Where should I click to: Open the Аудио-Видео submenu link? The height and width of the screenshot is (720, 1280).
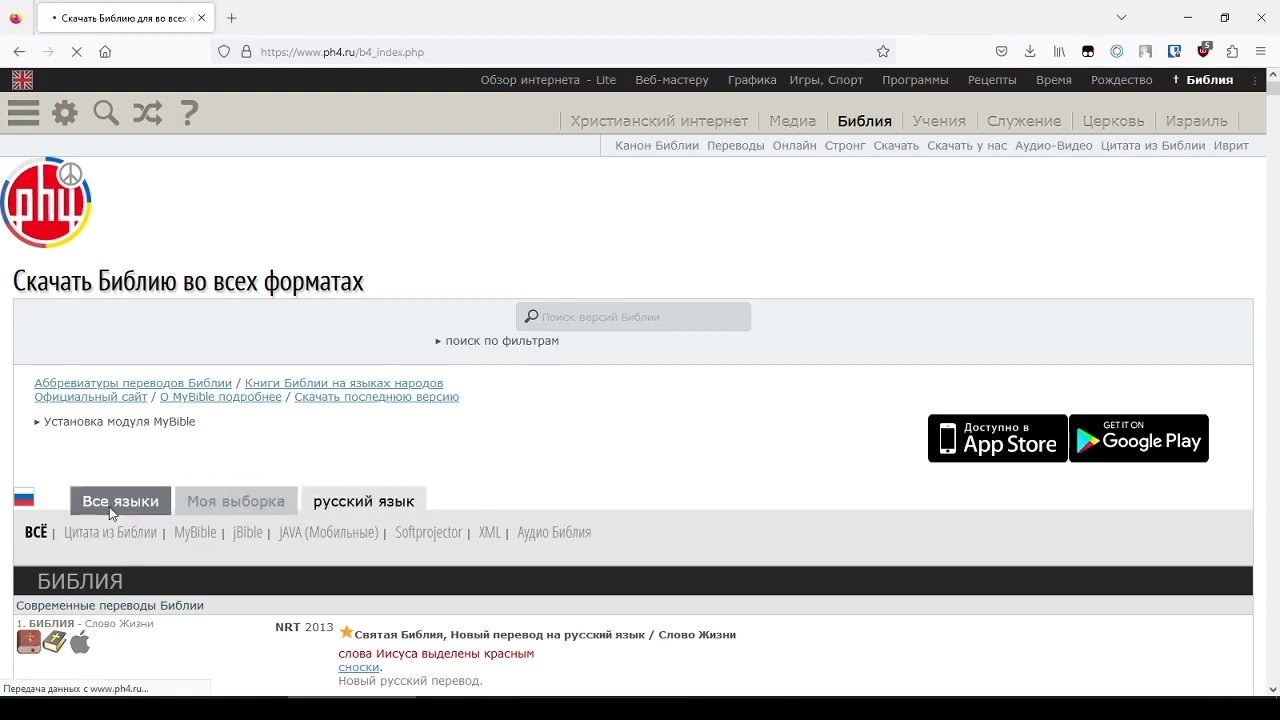pos(1054,146)
